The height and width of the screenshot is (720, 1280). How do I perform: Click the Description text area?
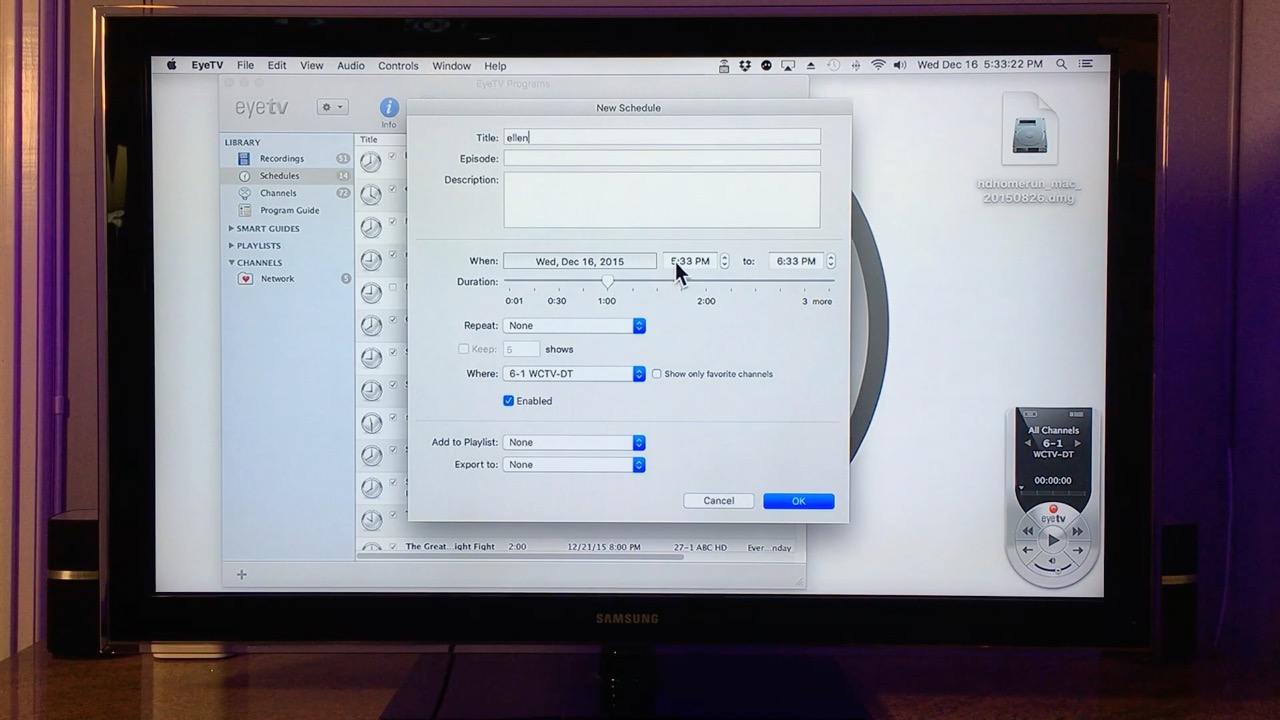[662, 200]
